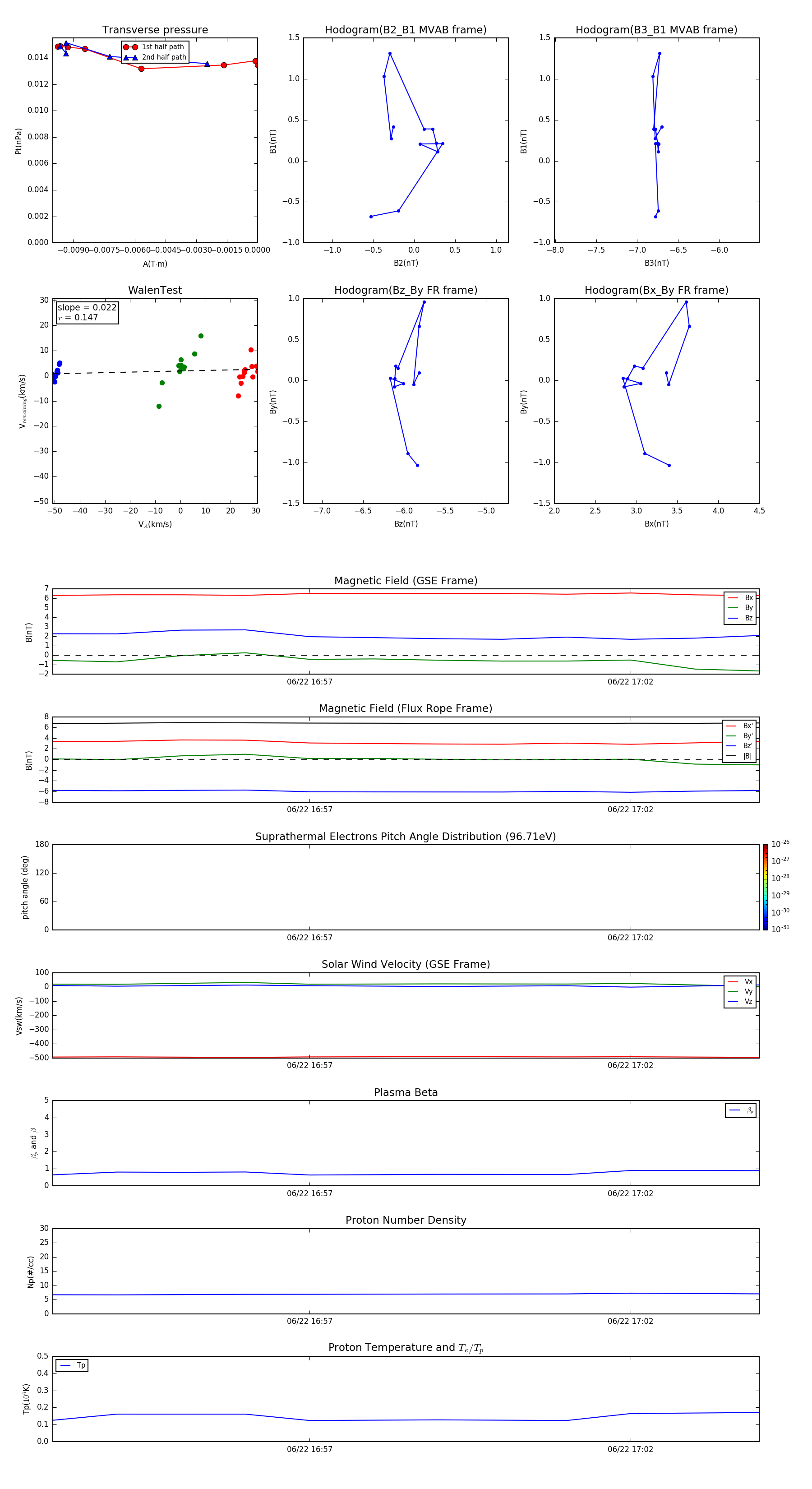
Task: Click the 'Bx(nT)' x-axis label
Action: [656, 524]
